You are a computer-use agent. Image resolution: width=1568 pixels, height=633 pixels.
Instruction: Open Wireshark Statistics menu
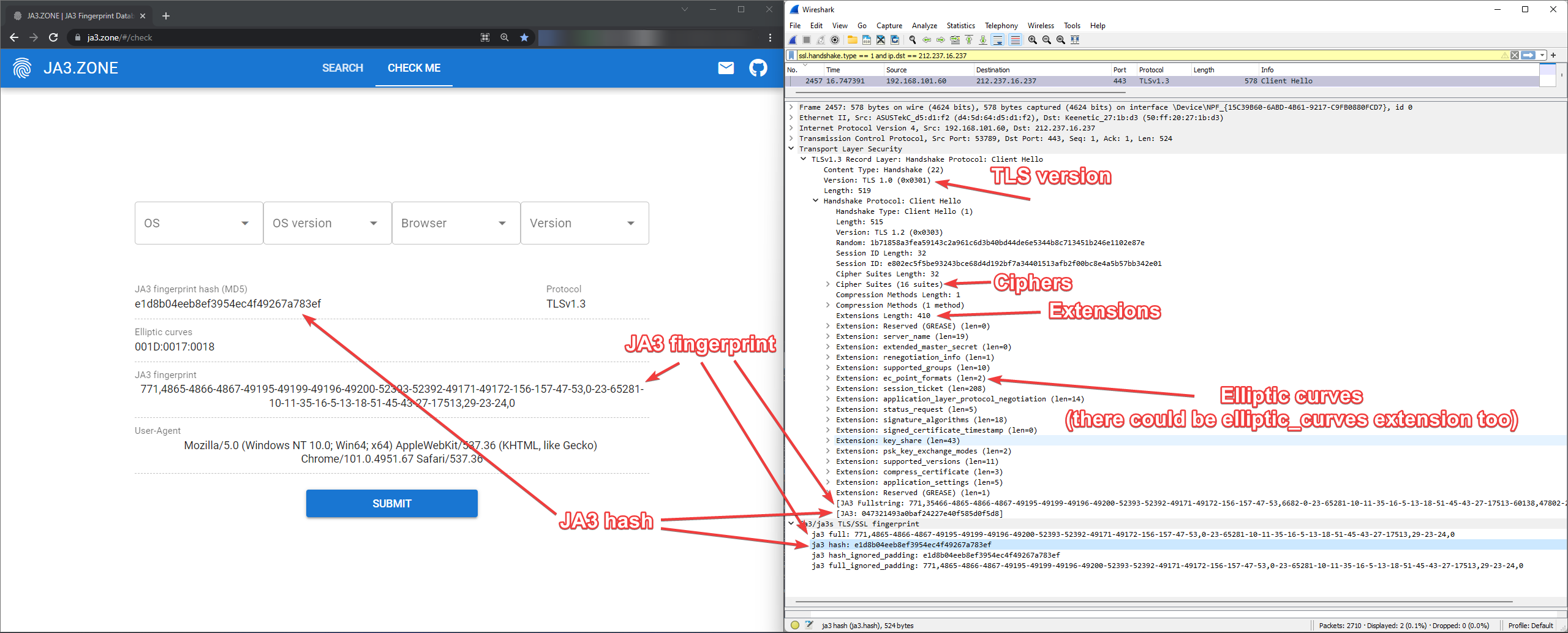coord(960,26)
